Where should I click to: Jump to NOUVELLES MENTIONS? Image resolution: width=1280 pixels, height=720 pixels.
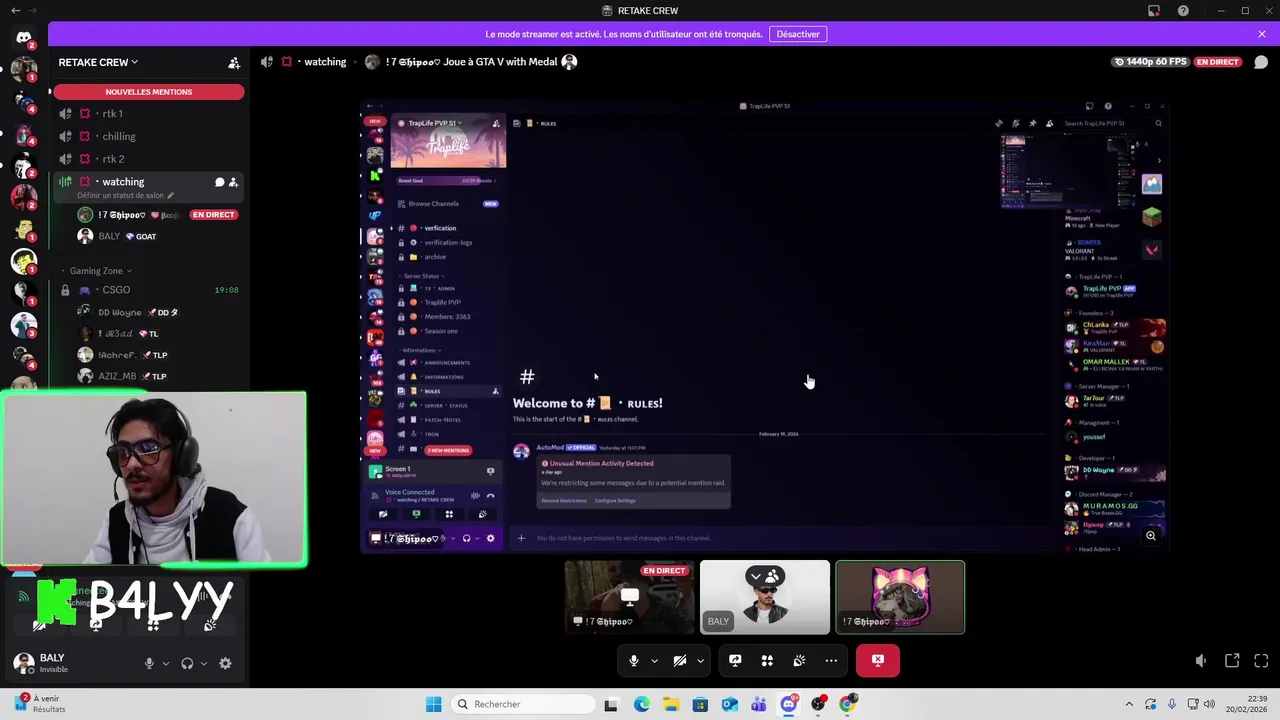click(148, 92)
